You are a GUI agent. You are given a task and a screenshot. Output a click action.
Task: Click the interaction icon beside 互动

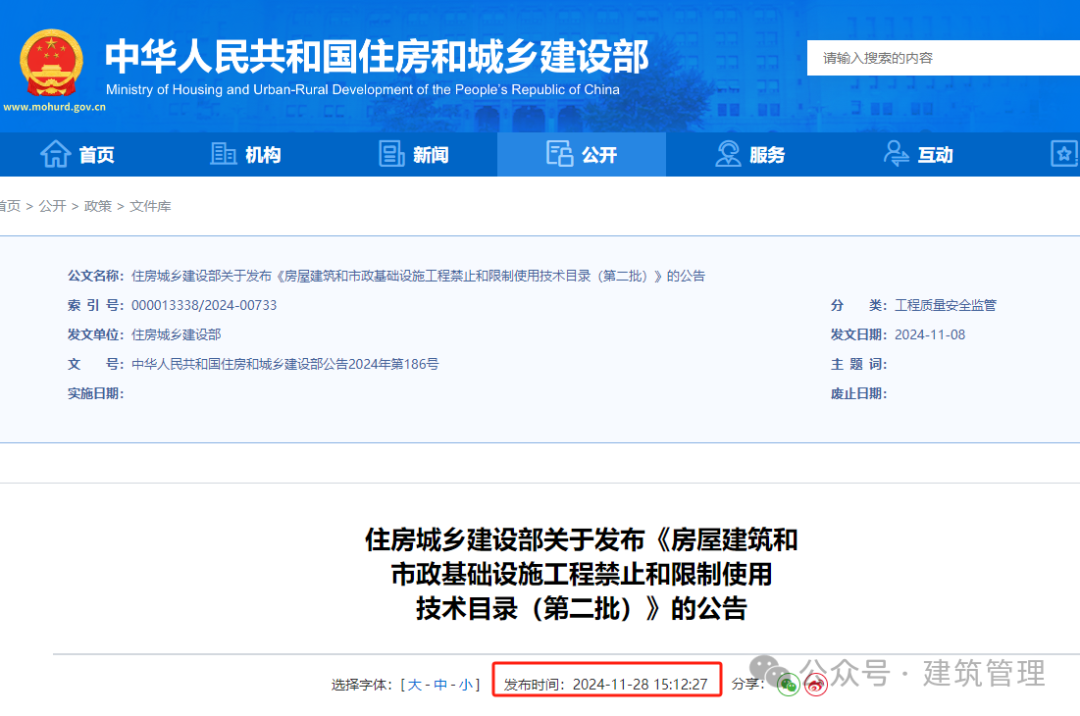tap(896, 154)
